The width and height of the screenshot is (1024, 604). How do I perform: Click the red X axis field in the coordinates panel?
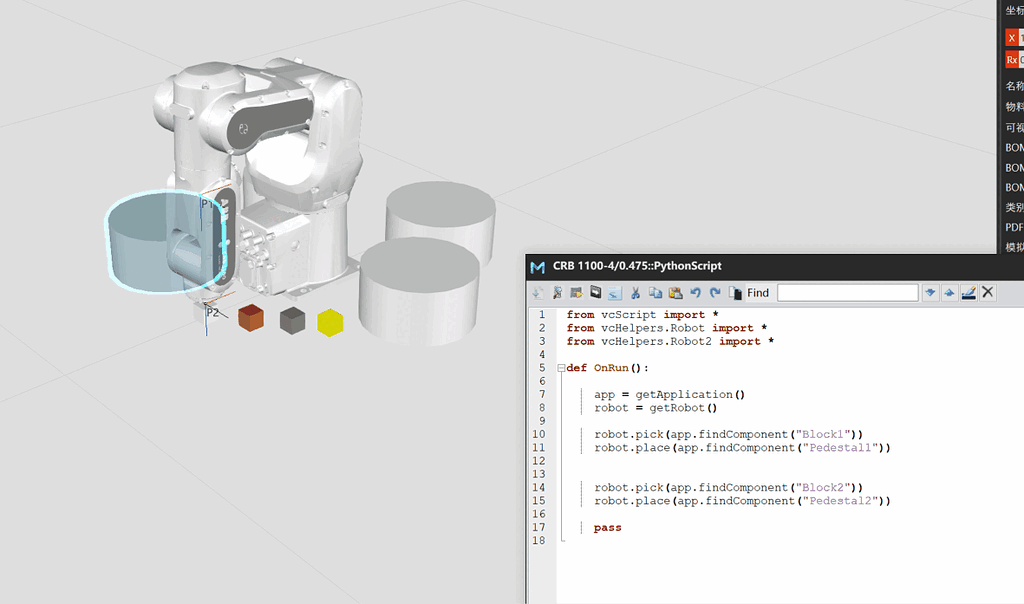(x=1011, y=37)
